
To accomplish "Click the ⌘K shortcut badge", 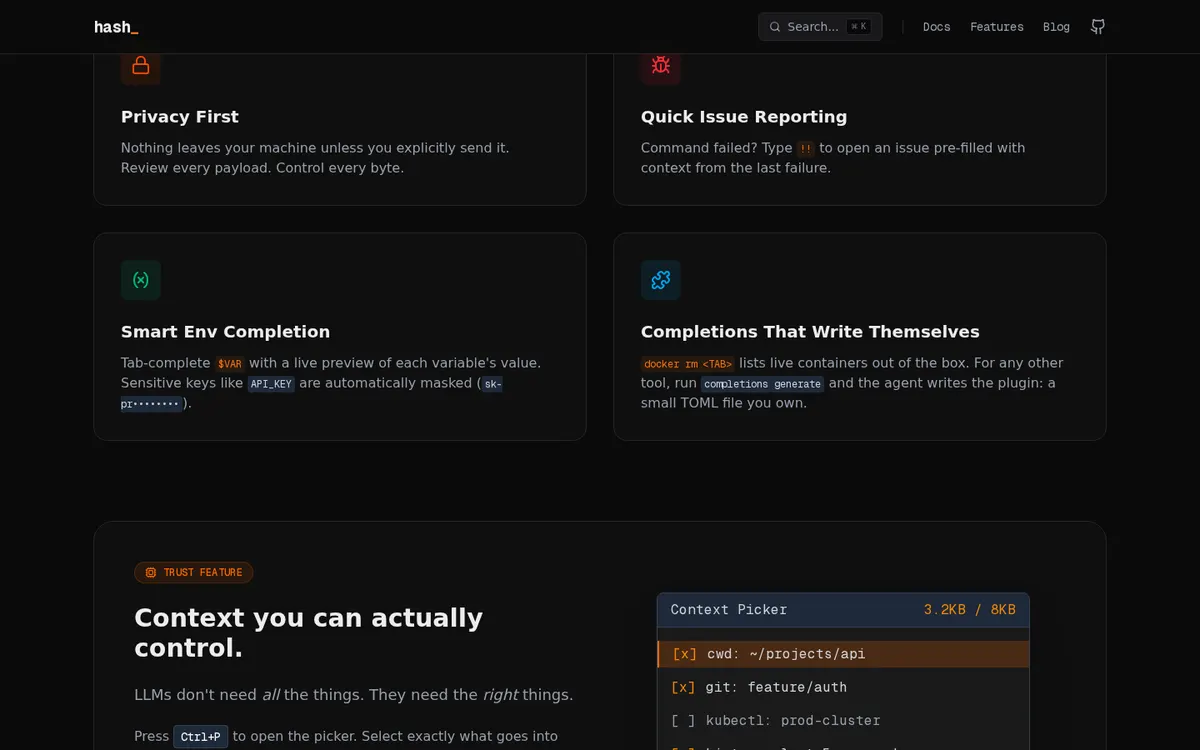I will (858, 27).
